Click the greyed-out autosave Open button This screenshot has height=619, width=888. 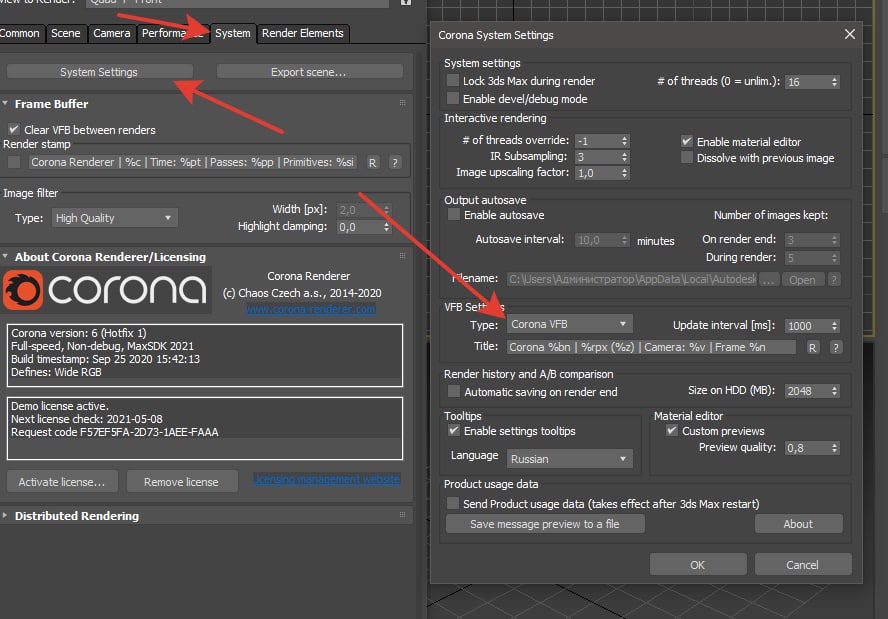pos(802,279)
